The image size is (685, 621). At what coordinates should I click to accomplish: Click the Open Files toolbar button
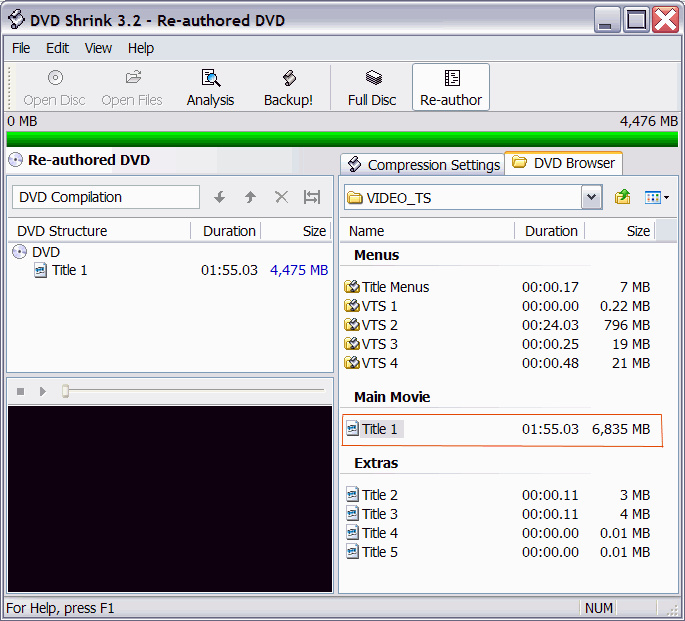pos(132,87)
